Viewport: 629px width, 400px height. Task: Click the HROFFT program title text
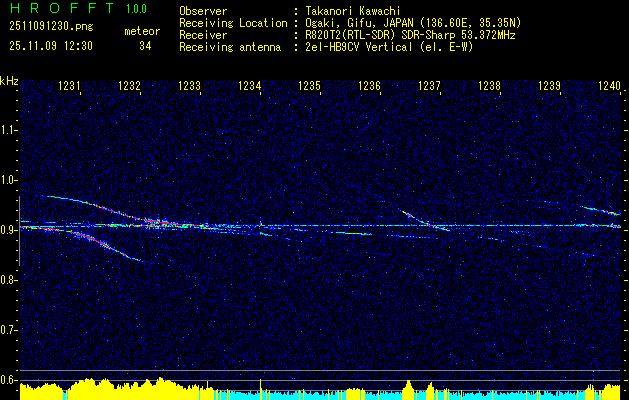point(62,8)
